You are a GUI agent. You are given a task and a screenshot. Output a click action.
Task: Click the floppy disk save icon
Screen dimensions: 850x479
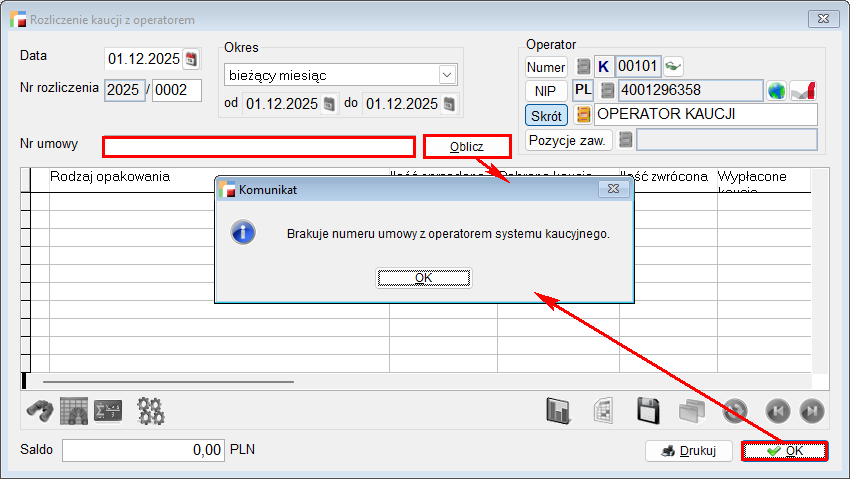pos(648,411)
